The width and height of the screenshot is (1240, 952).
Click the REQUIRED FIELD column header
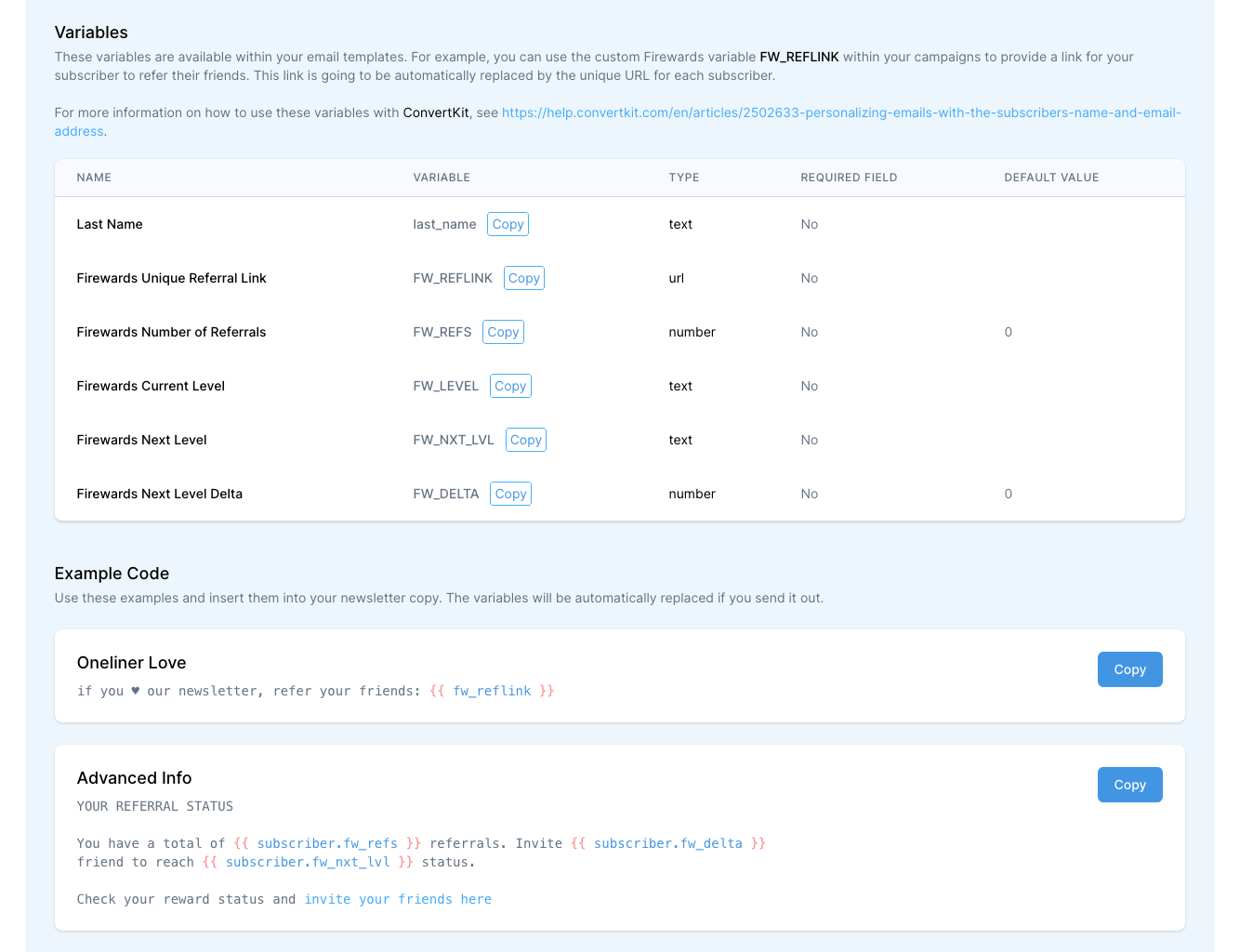pos(849,178)
